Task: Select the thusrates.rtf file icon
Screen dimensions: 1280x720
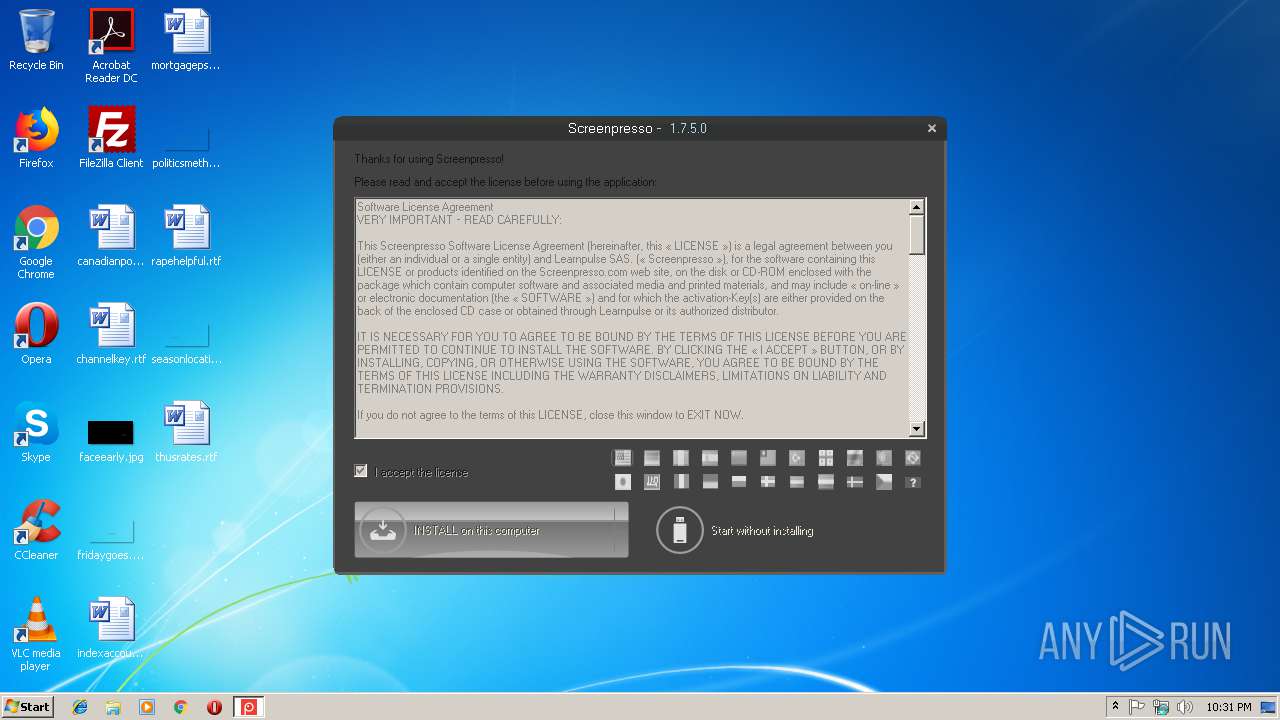Action: [x=186, y=432]
